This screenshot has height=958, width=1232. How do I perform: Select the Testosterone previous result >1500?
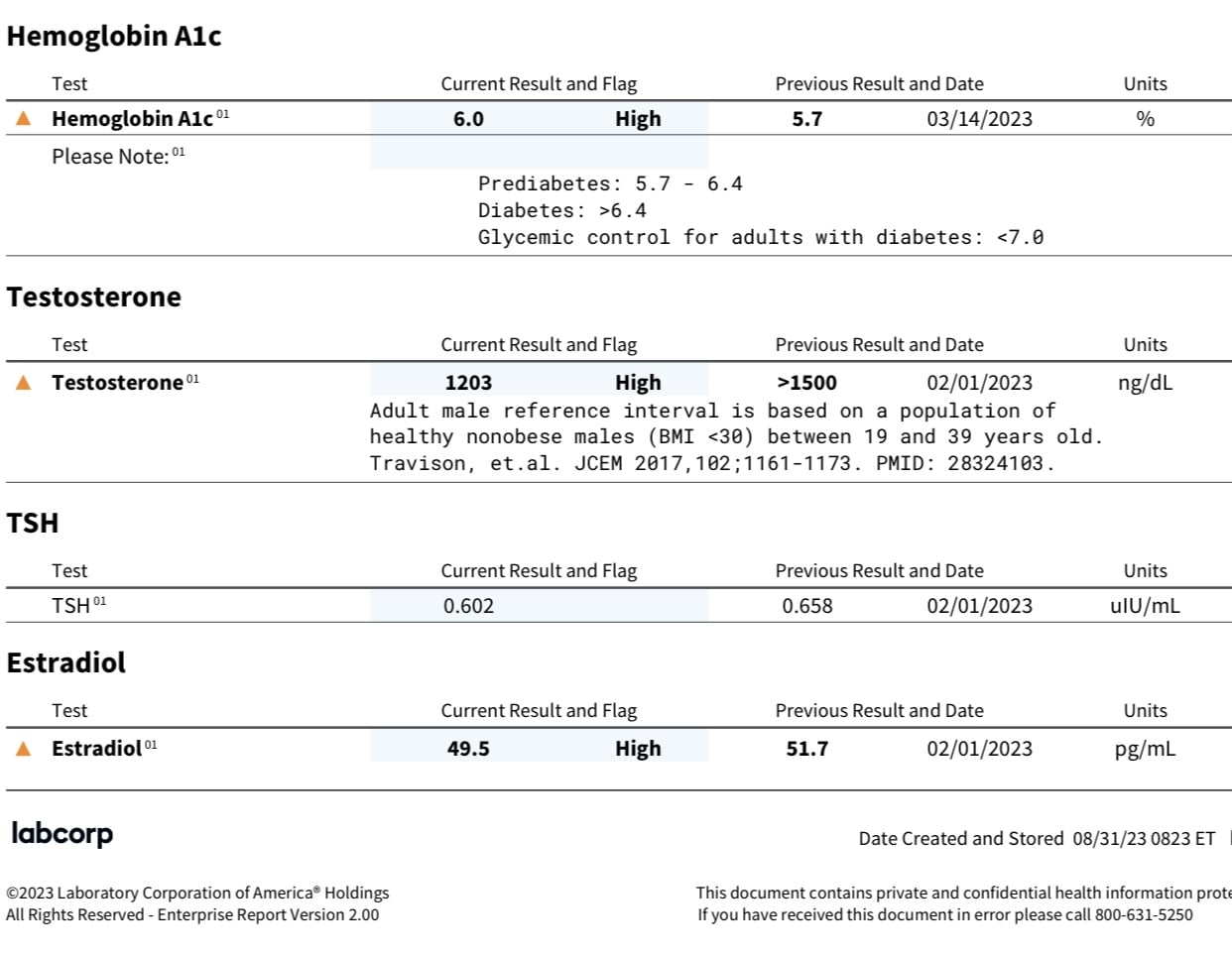(x=807, y=383)
